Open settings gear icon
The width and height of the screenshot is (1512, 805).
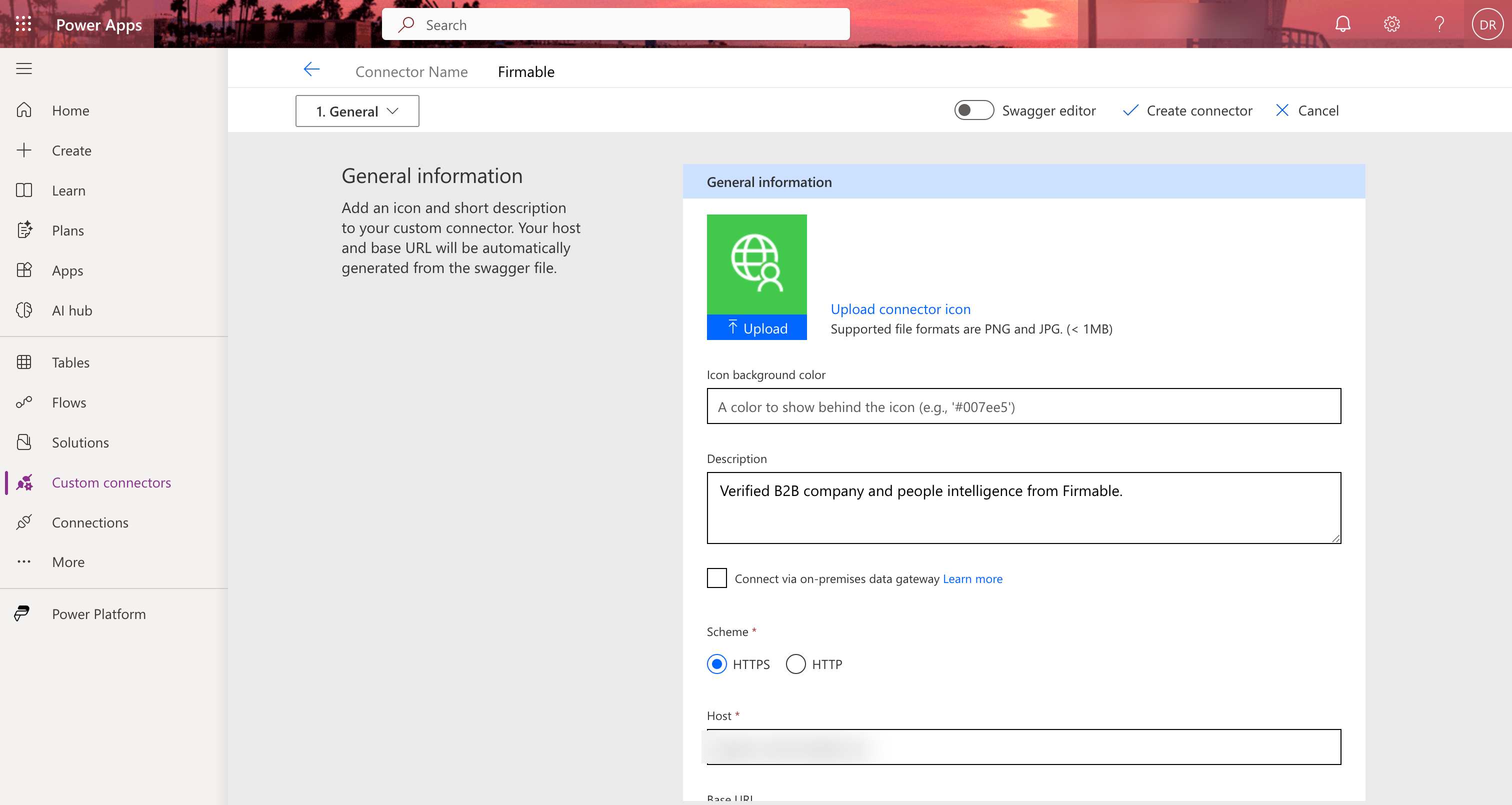[1391, 24]
